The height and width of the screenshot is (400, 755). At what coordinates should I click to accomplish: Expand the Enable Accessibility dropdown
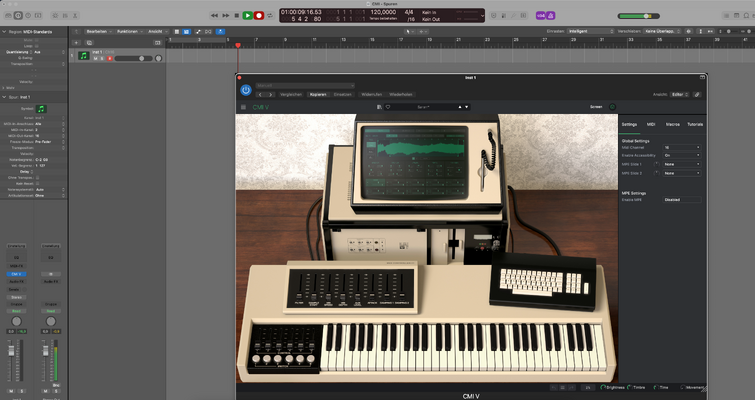tap(682, 155)
